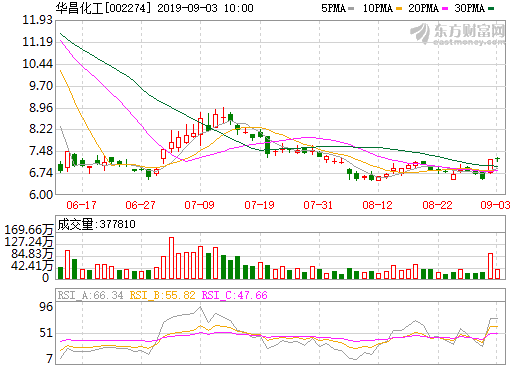Click the 169.66万 volume axis label

click(29, 230)
